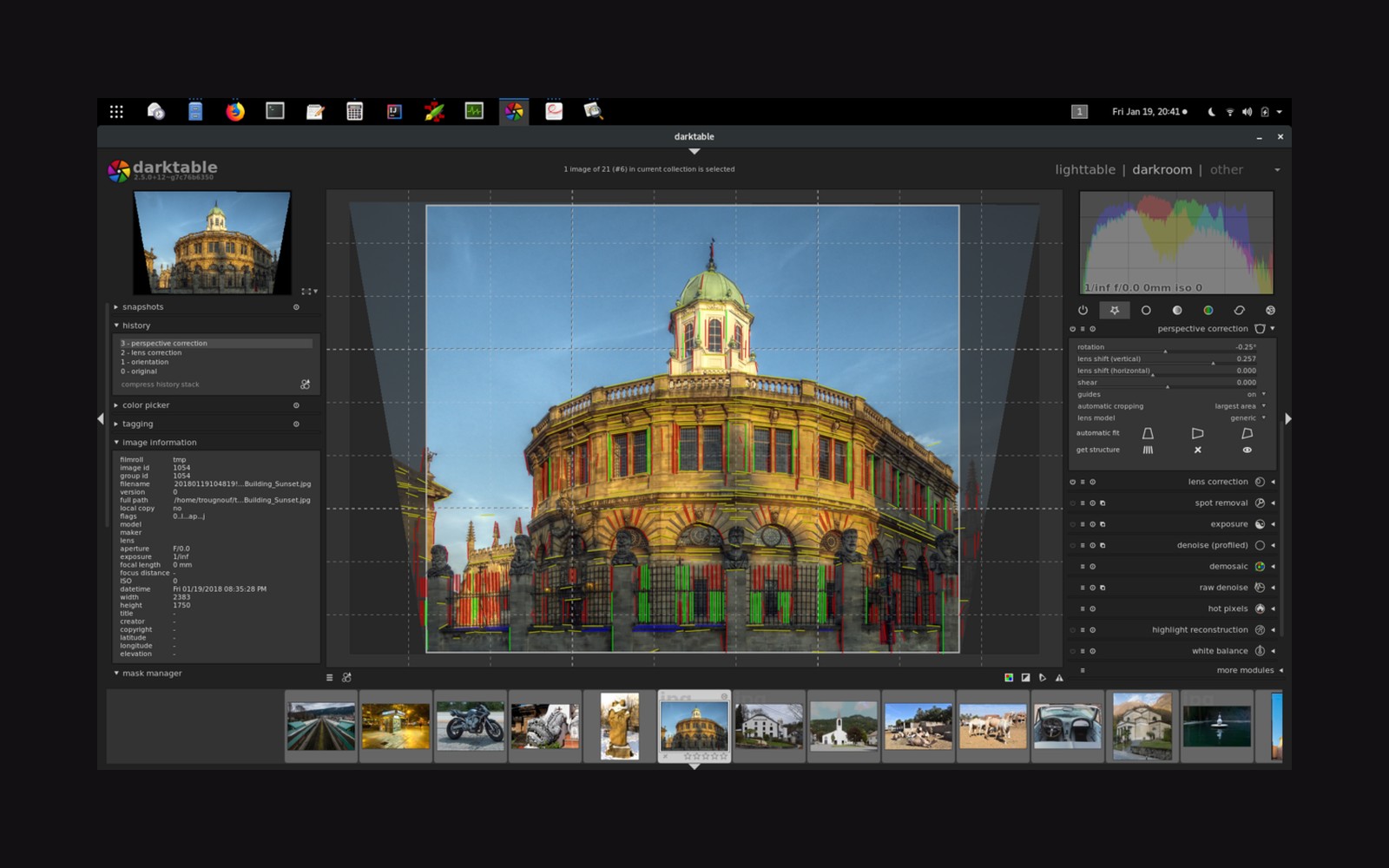This screenshot has height=868, width=1389.
Task: Enable white balance module
Action: pyautogui.click(x=1072, y=651)
